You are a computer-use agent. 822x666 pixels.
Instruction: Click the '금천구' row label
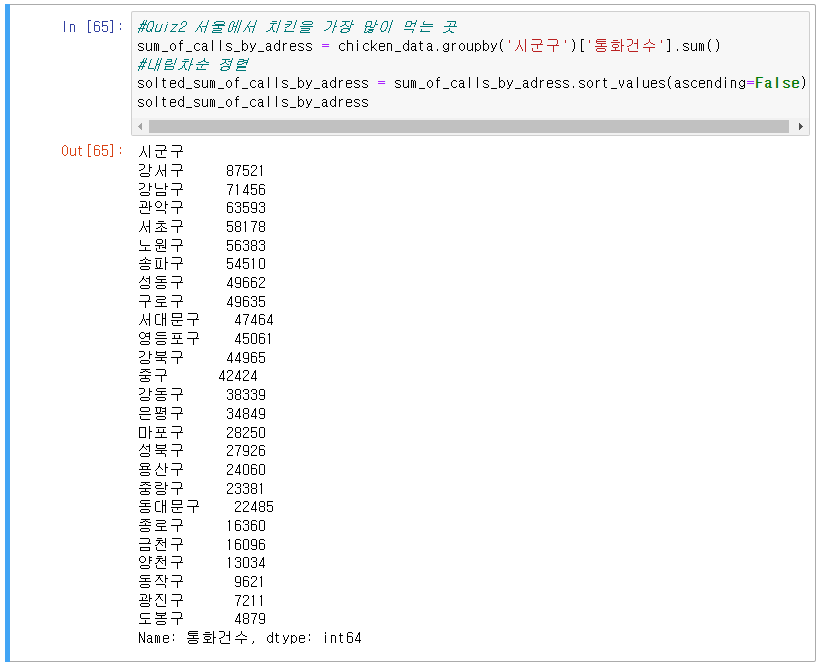(161, 544)
